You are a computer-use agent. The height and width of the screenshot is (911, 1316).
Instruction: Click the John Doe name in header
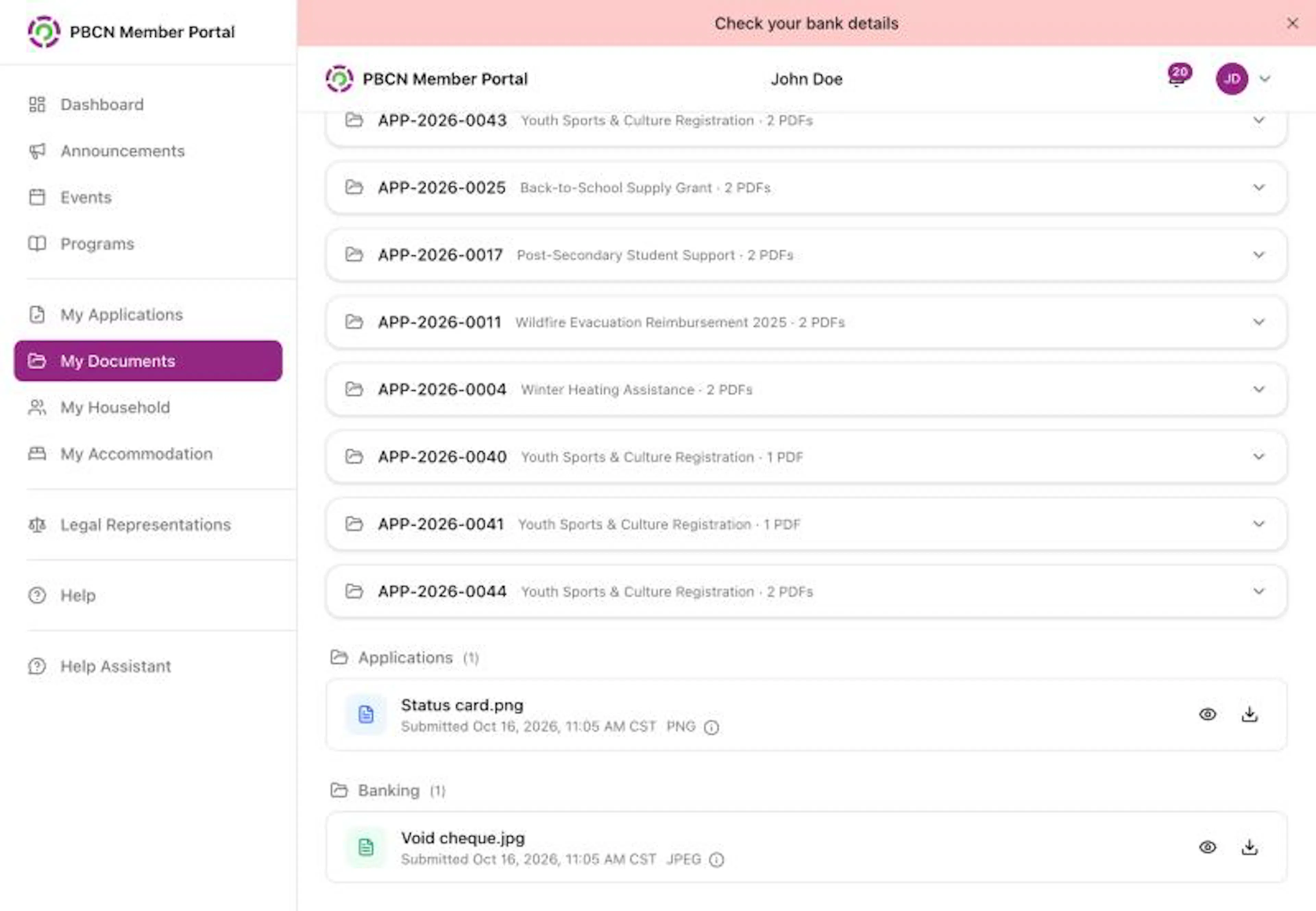[806, 79]
